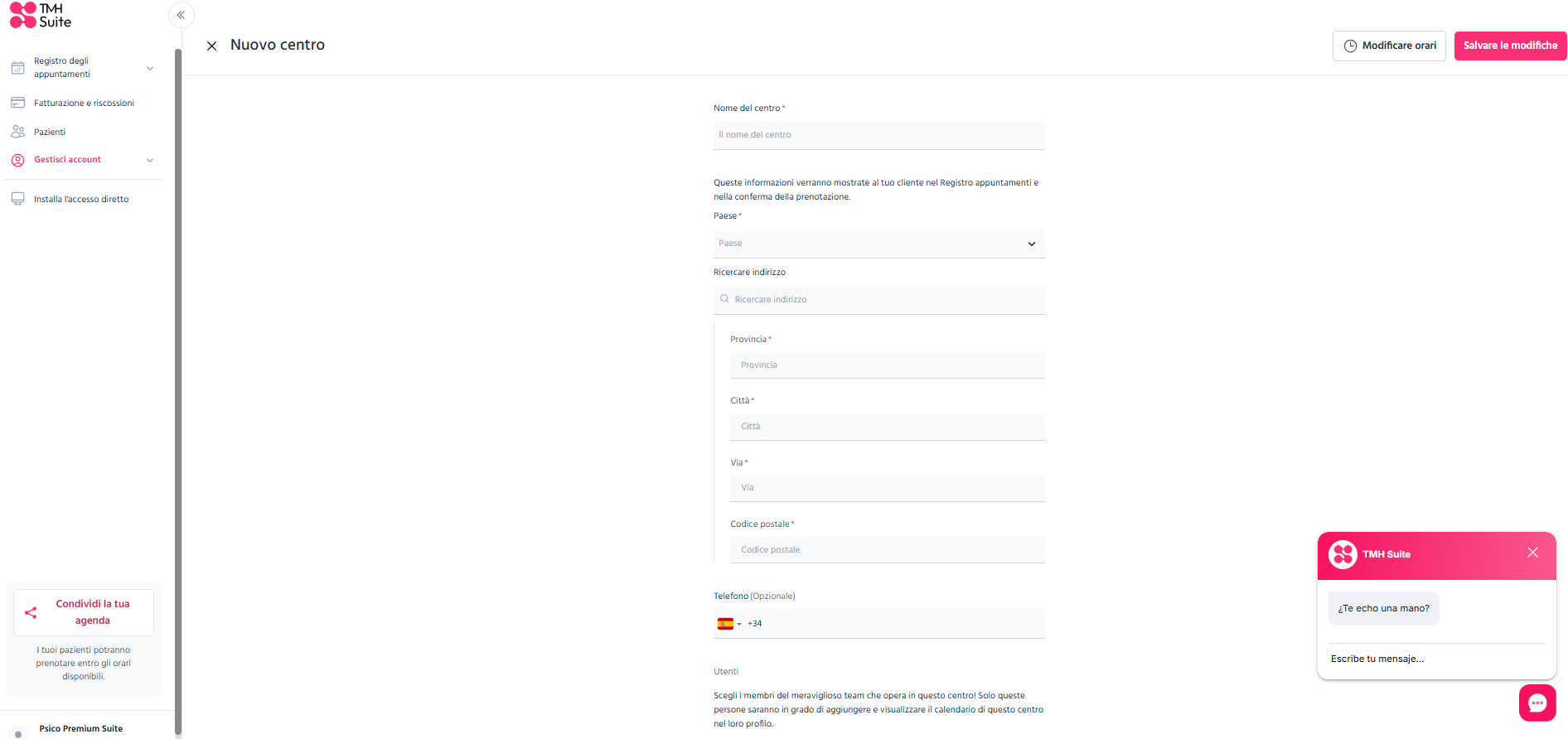The image size is (1568, 739).
Task: Expand Gestisci account submenu chevron
Action: coord(150,160)
